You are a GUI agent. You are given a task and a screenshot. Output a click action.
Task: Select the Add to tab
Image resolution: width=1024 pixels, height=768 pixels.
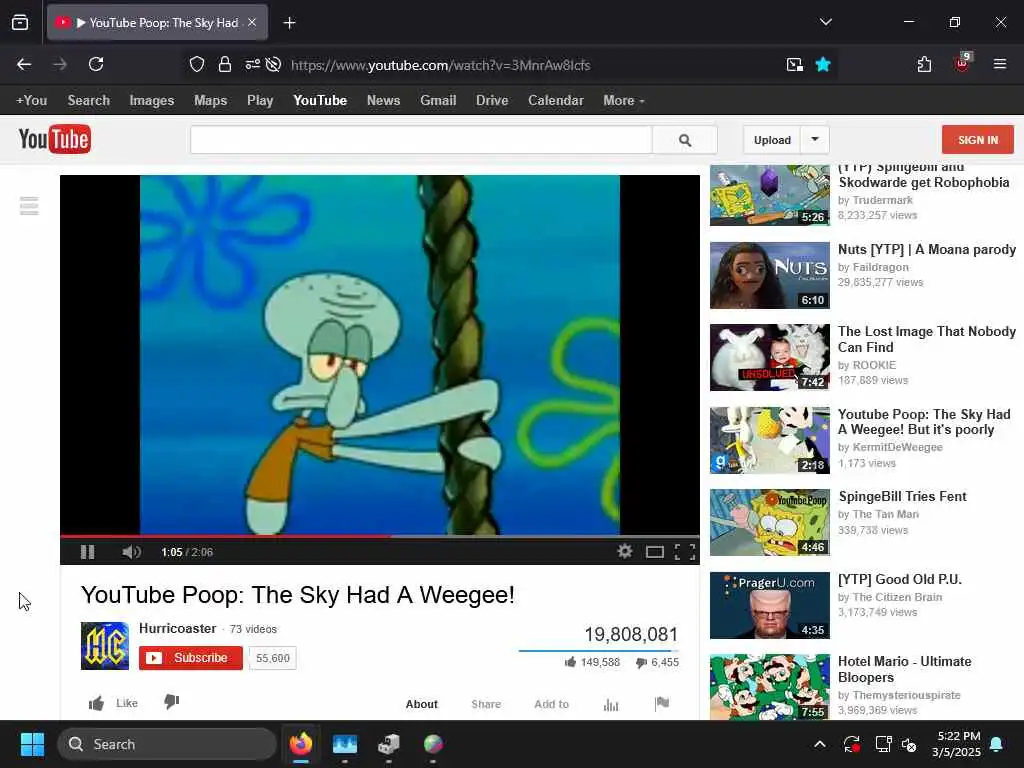tap(551, 704)
